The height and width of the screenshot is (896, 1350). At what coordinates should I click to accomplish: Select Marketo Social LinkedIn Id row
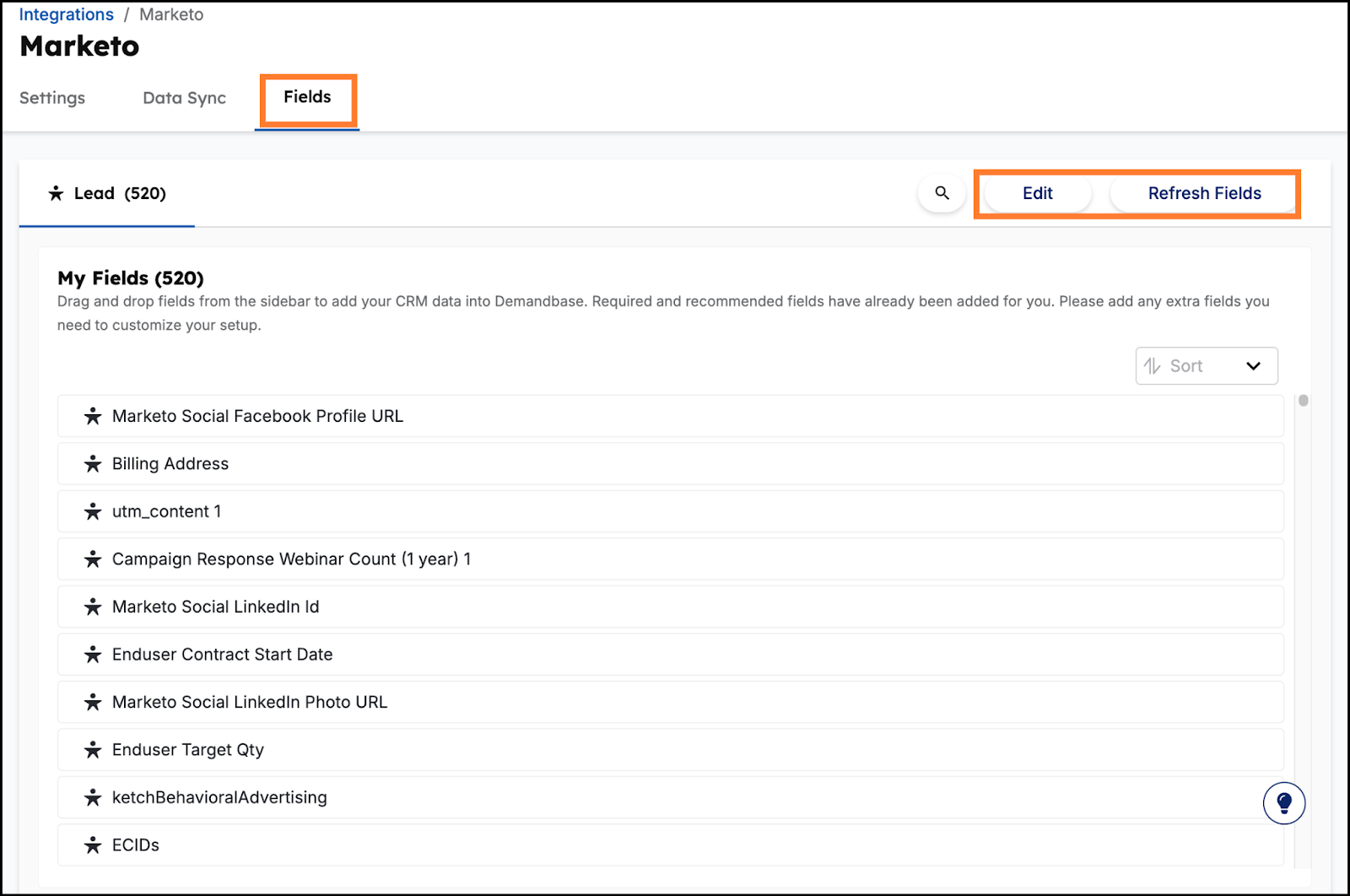coord(671,607)
